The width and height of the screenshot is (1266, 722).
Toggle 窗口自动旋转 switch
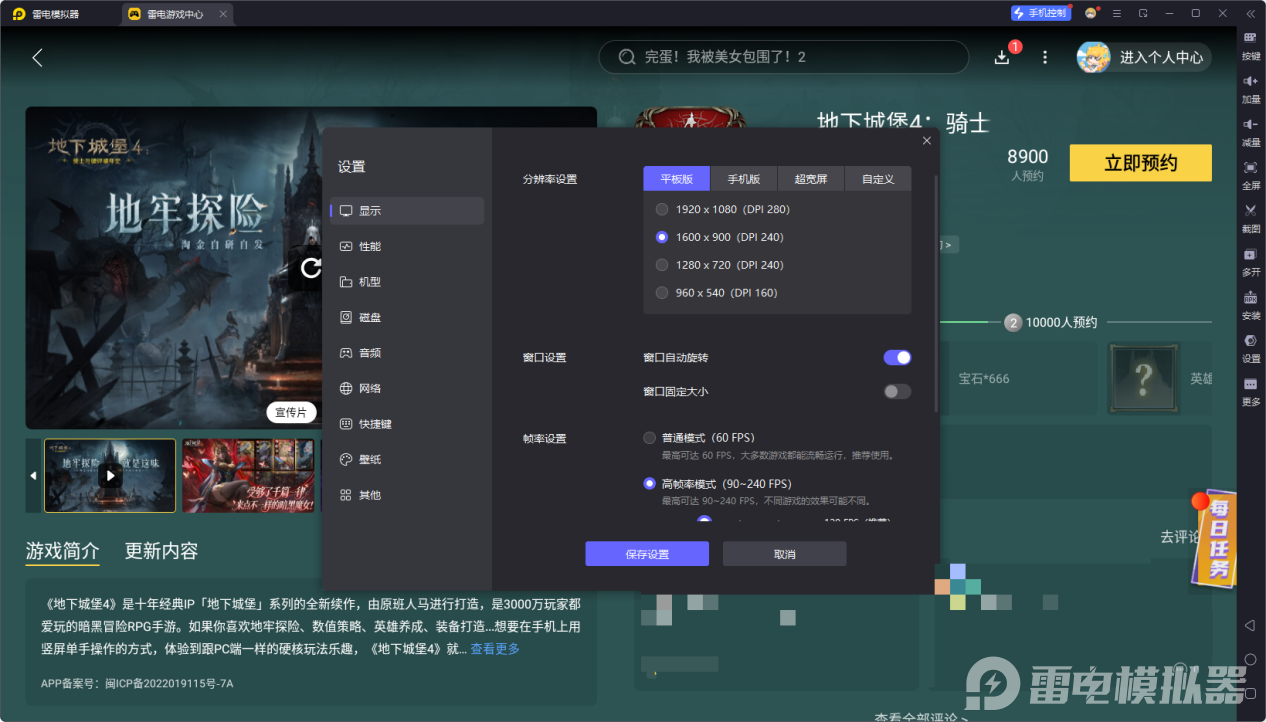click(897, 357)
